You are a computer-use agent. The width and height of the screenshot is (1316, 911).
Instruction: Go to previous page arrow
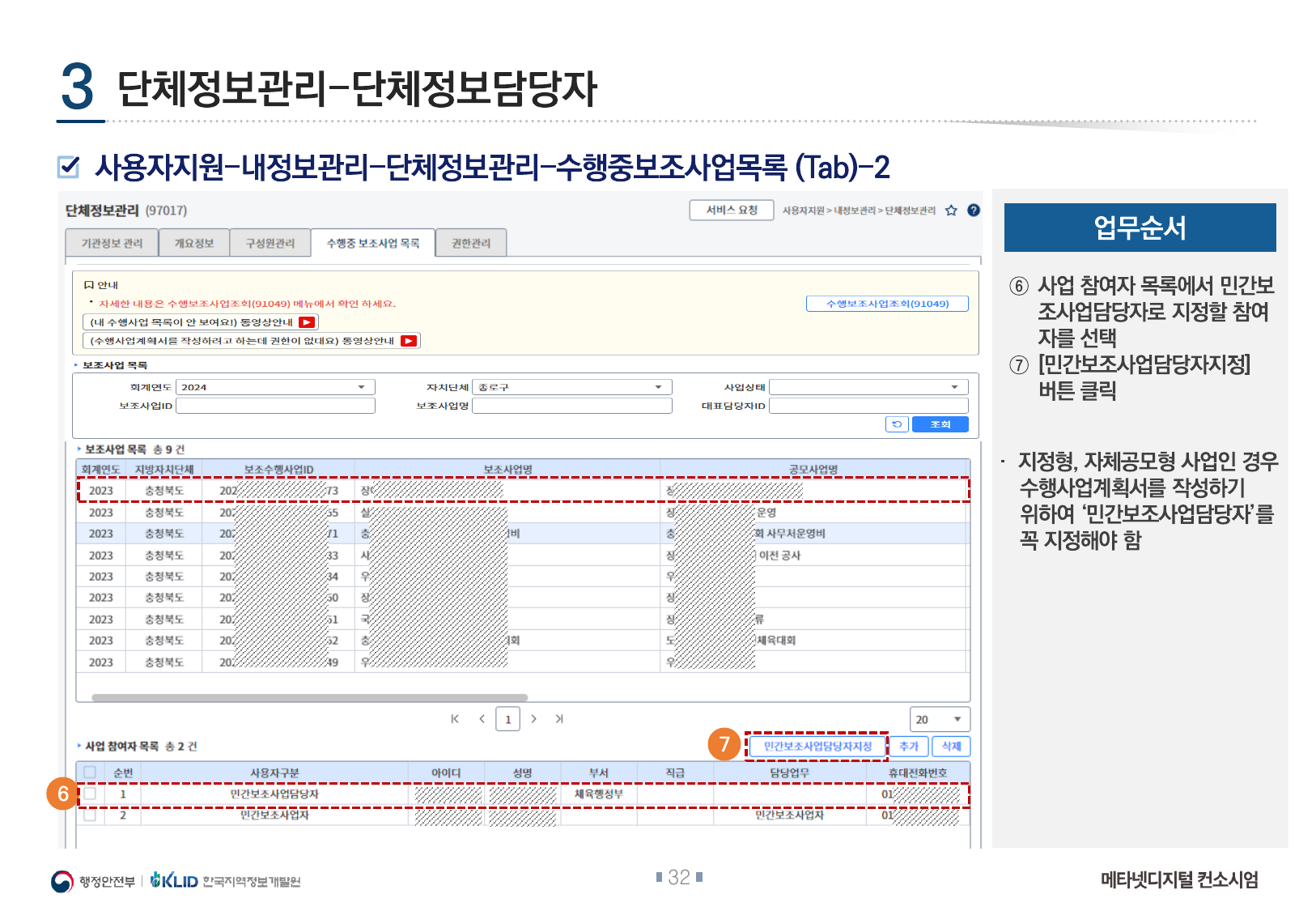(x=482, y=719)
